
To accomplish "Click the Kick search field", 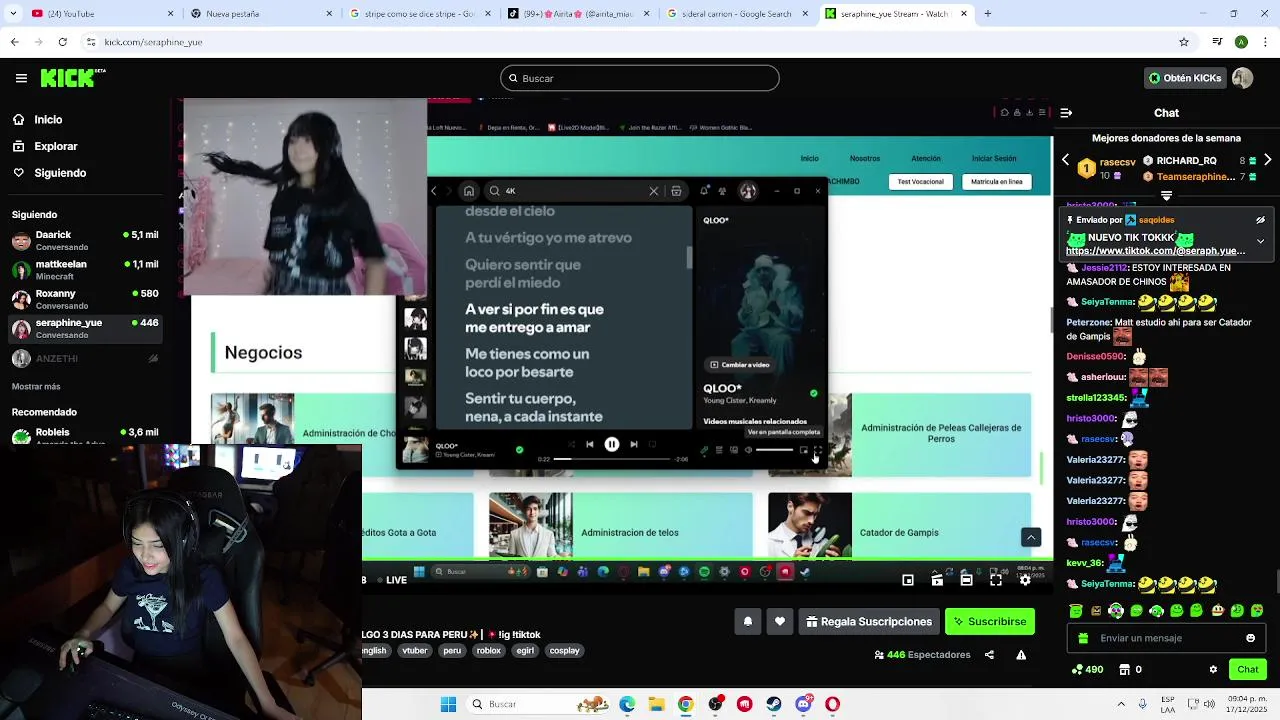I will 640,78.
